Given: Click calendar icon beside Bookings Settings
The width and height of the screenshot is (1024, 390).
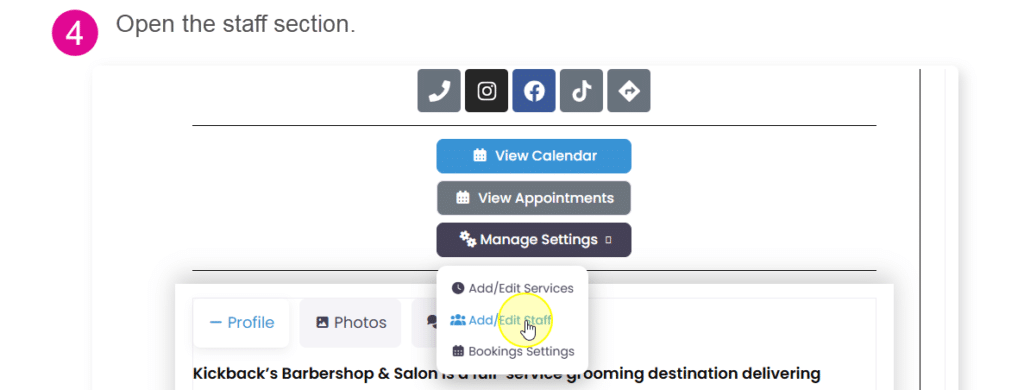Looking at the screenshot, I should click(458, 351).
